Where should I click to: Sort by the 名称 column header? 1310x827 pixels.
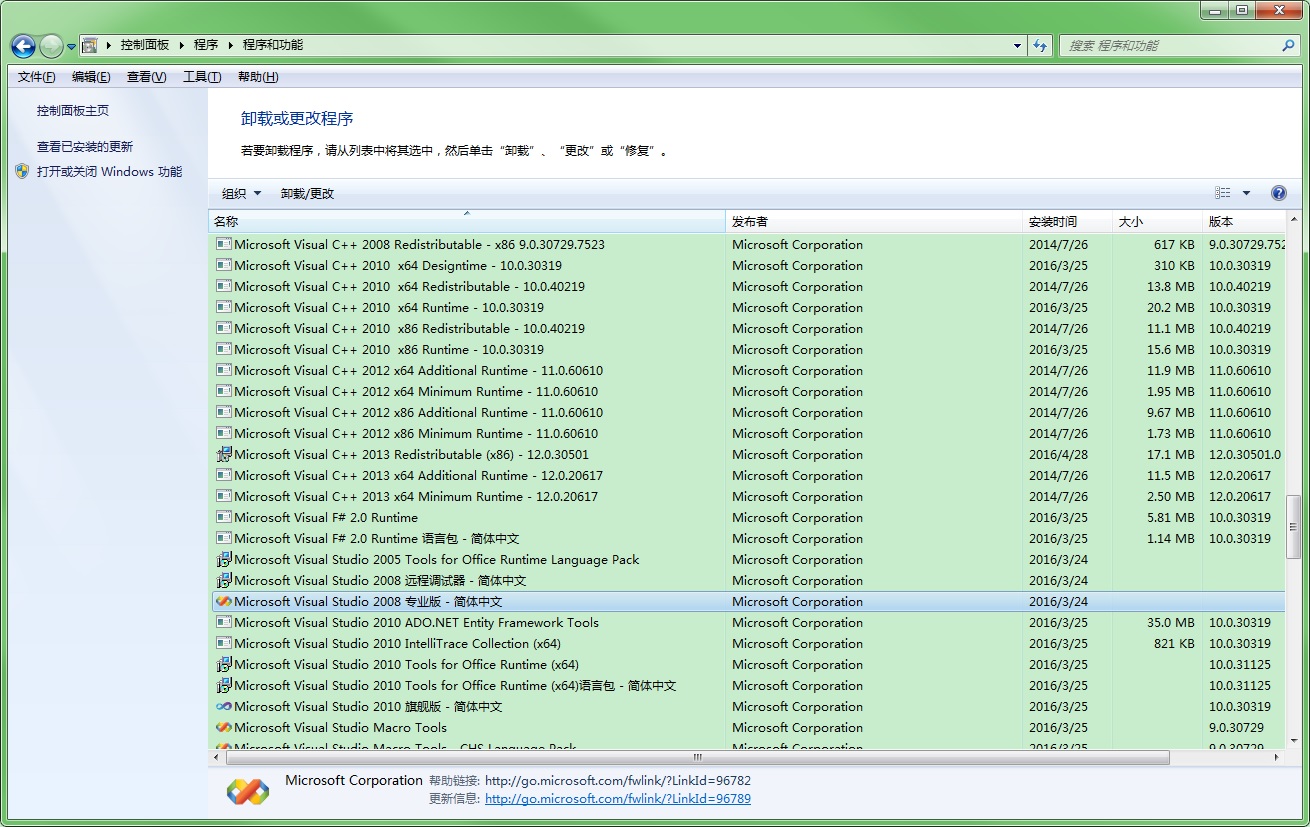(x=467, y=222)
